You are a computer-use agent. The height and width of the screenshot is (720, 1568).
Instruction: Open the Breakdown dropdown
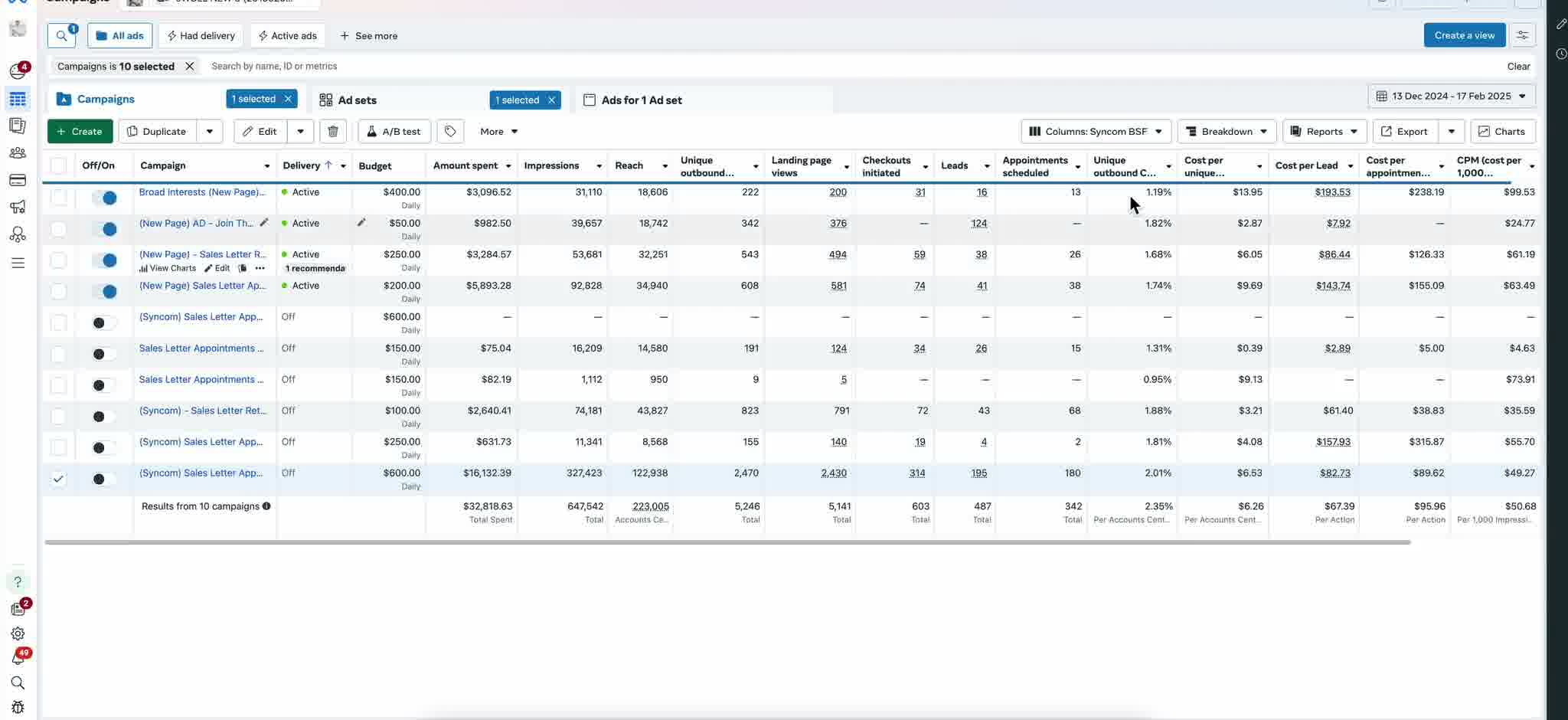(1227, 132)
